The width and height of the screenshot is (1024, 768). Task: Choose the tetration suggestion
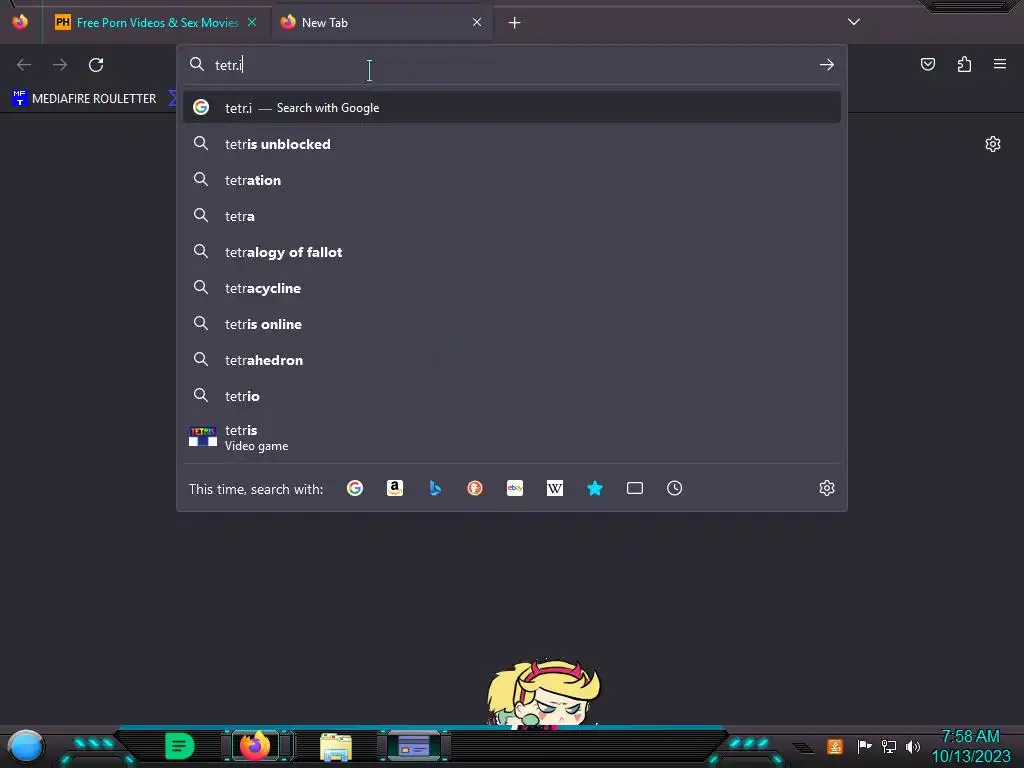pyautogui.click(x=512, y=180)
